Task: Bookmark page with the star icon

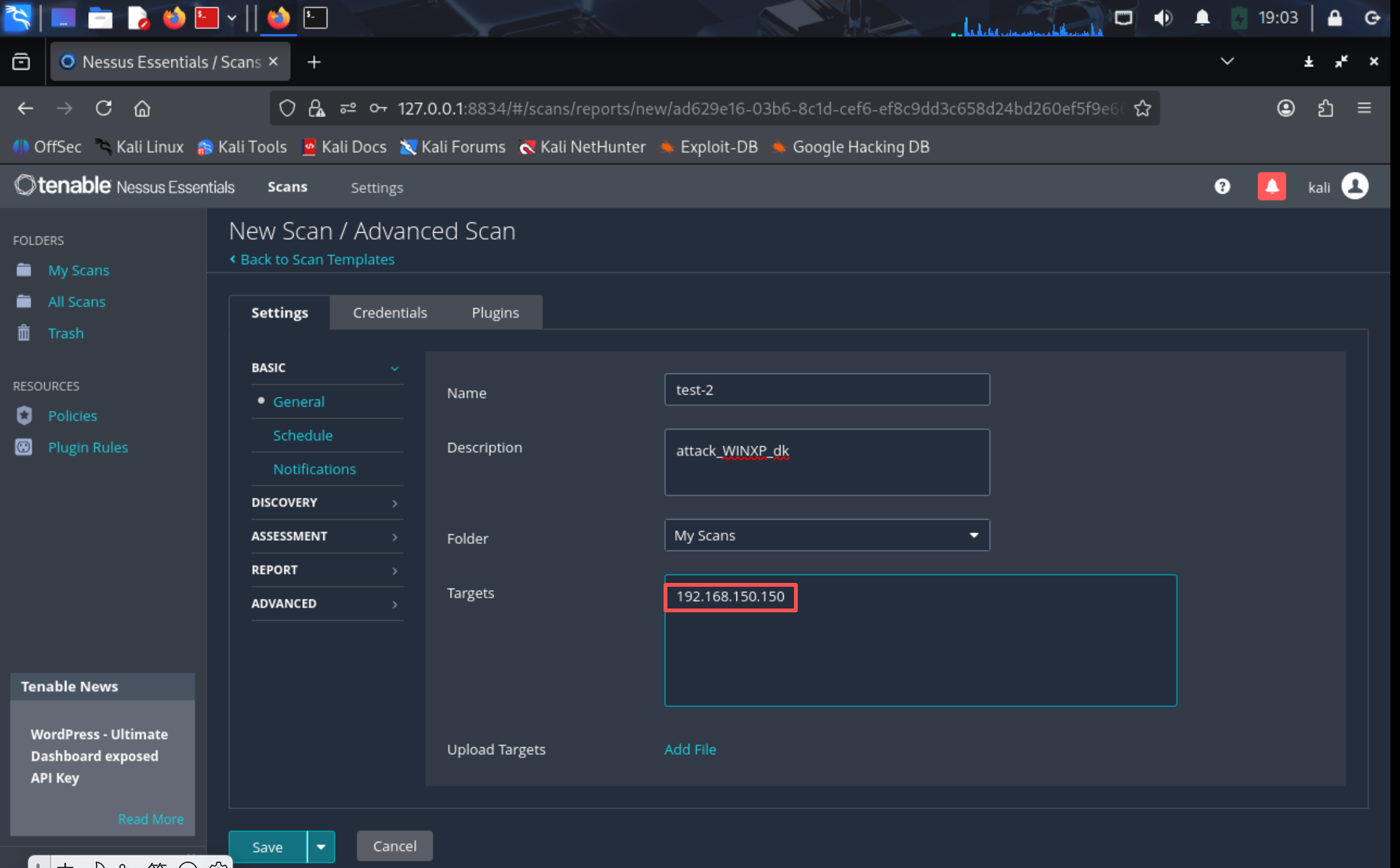Action: pos(1142,109)
